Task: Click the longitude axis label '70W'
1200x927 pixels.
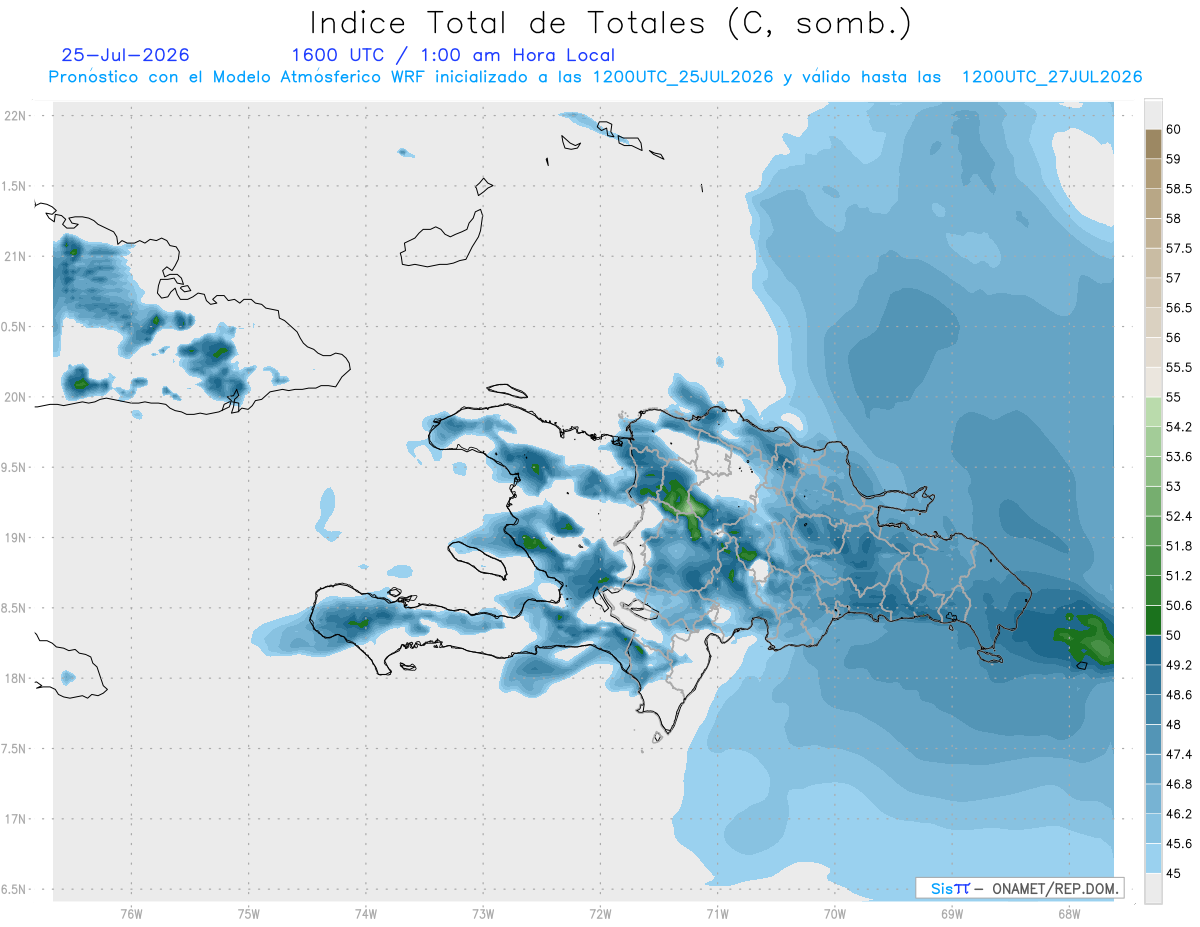Action: 834,914
